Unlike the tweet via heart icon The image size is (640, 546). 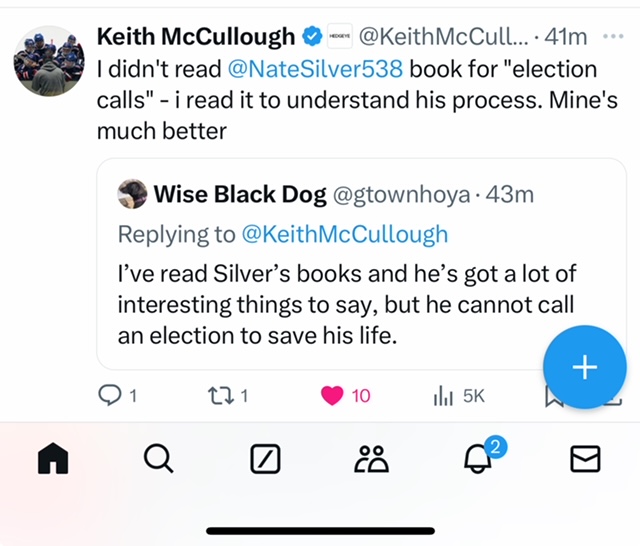point(333,396)
